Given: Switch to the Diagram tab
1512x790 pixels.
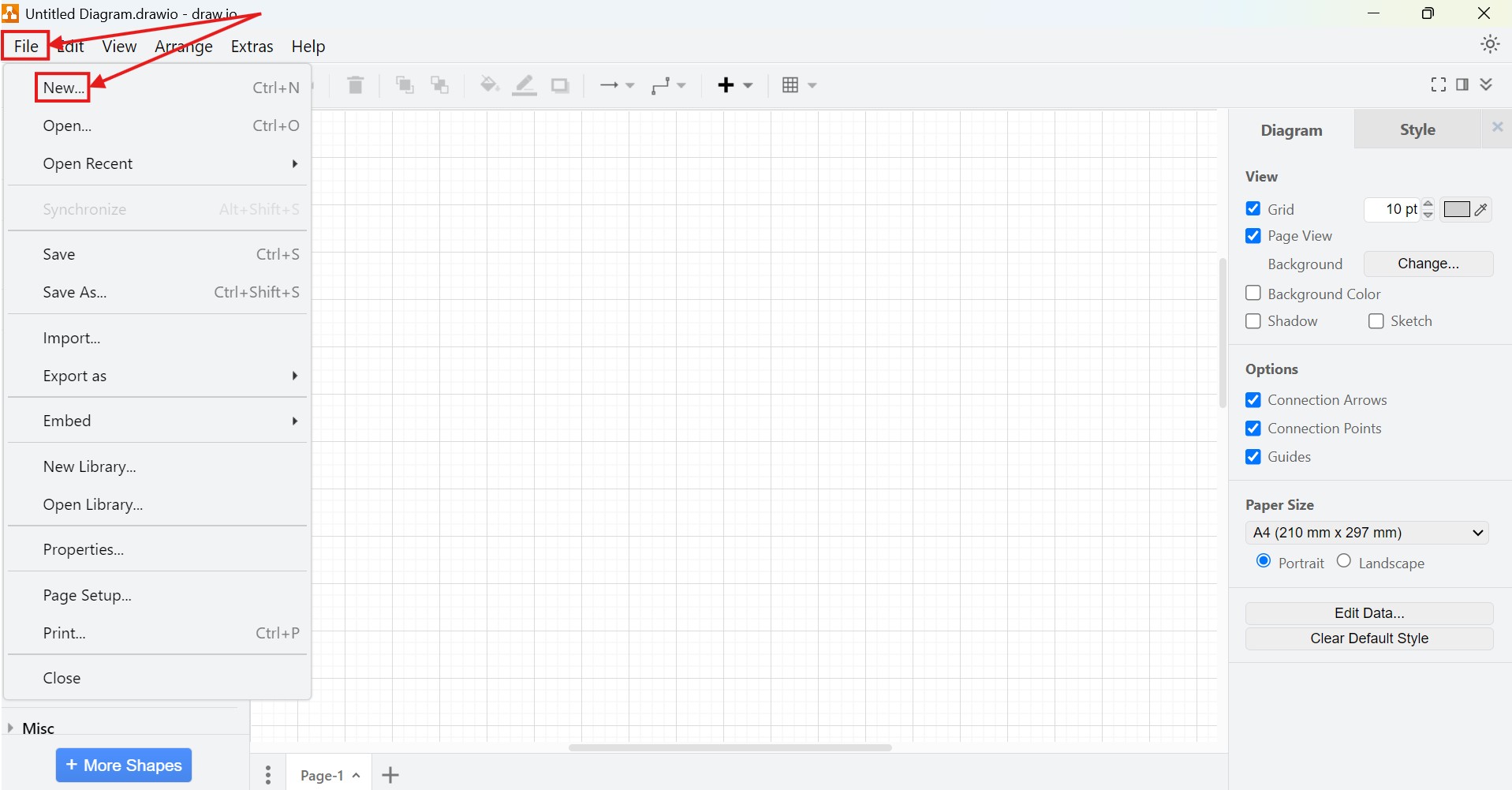Looking at the screenshot, I should tap(1291, 129).
